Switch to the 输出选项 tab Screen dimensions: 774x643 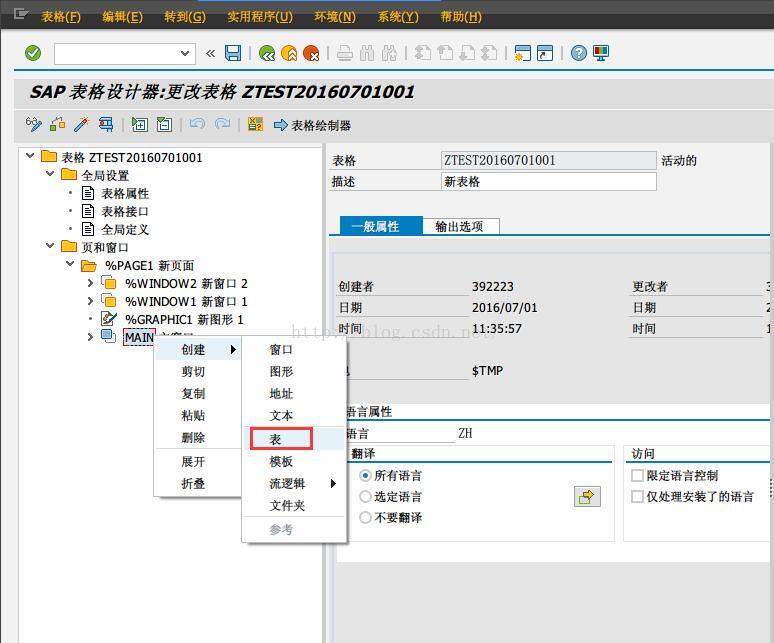coord(460,227)
